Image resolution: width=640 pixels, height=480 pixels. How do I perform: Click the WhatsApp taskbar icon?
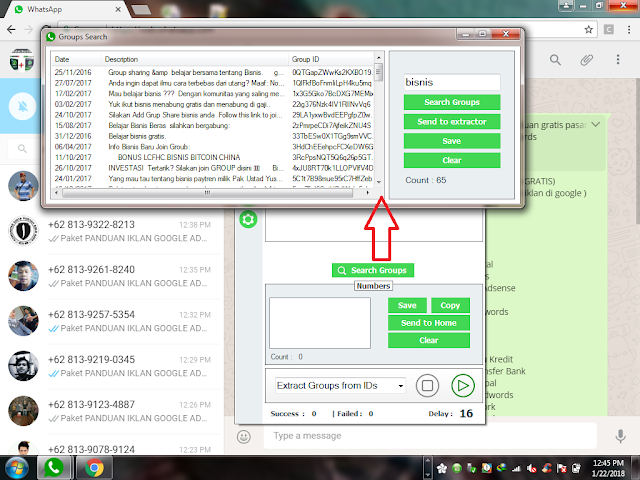point(53,468)
